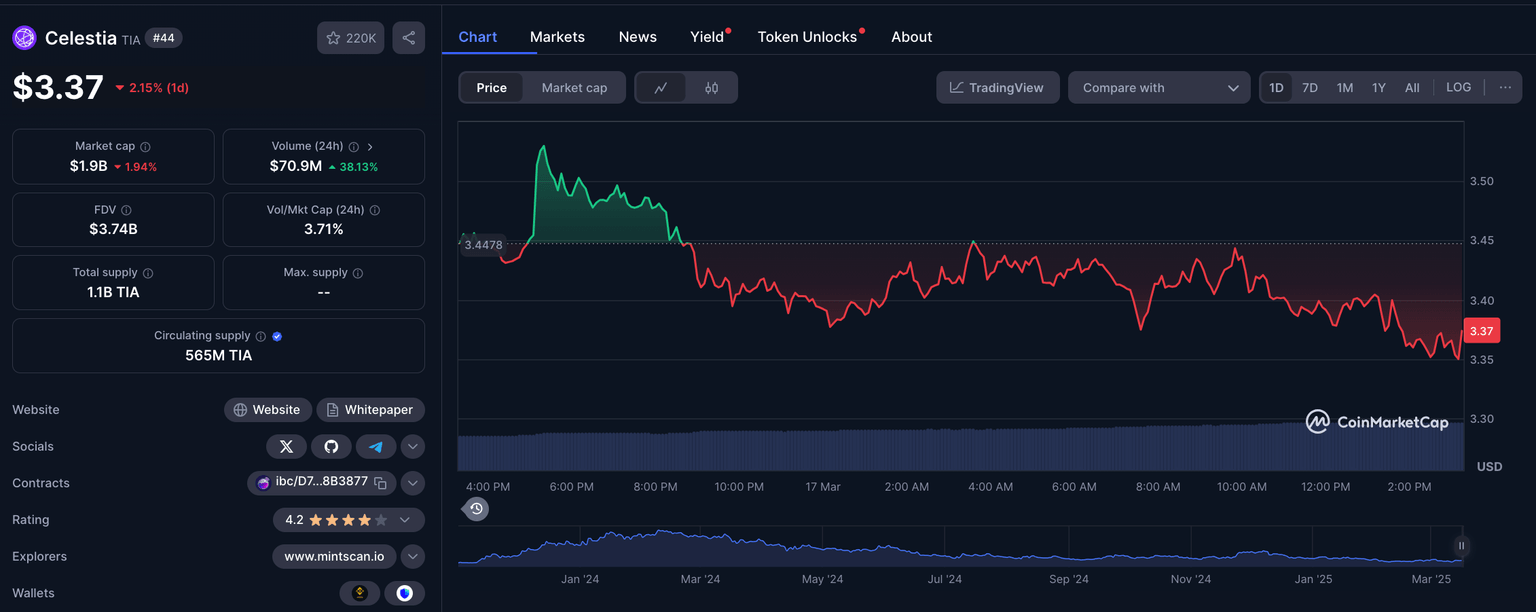Expand the Socials list chevron
The height and width of the screenshot is (612, 1536).
click(412, 446)
